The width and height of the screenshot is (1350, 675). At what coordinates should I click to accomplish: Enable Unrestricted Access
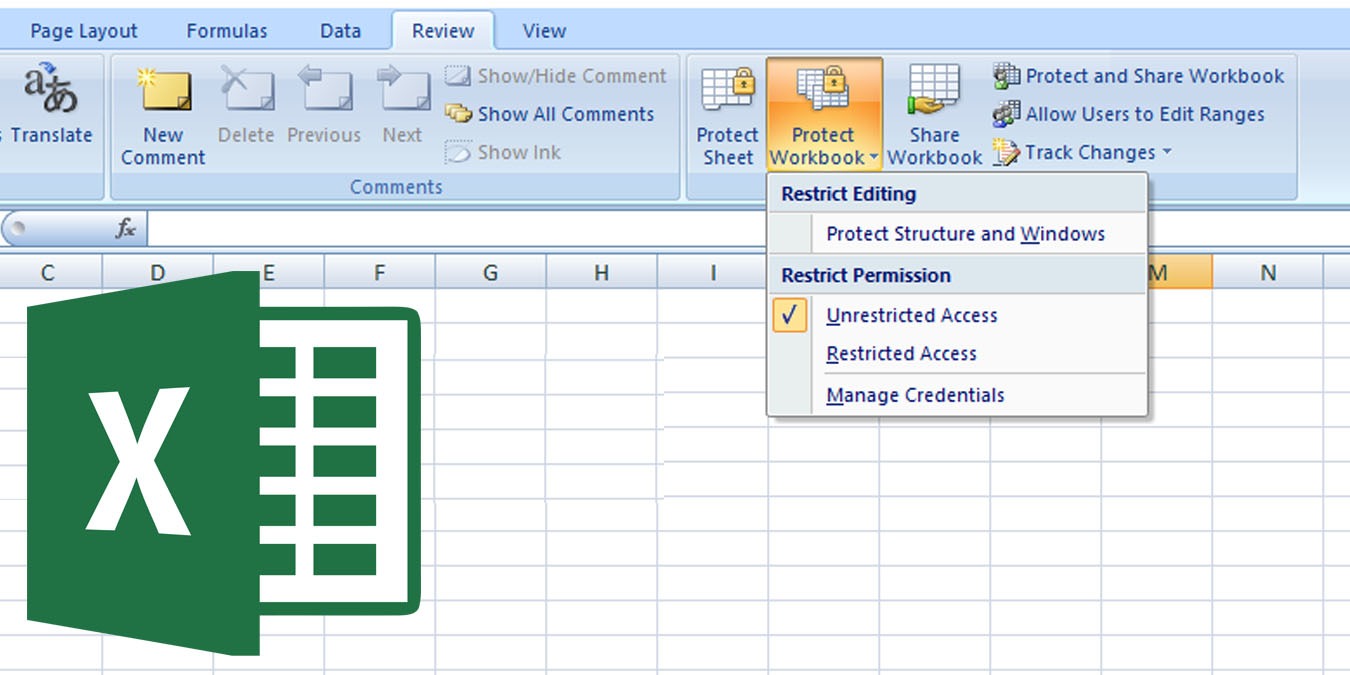[x=911, y=315]
